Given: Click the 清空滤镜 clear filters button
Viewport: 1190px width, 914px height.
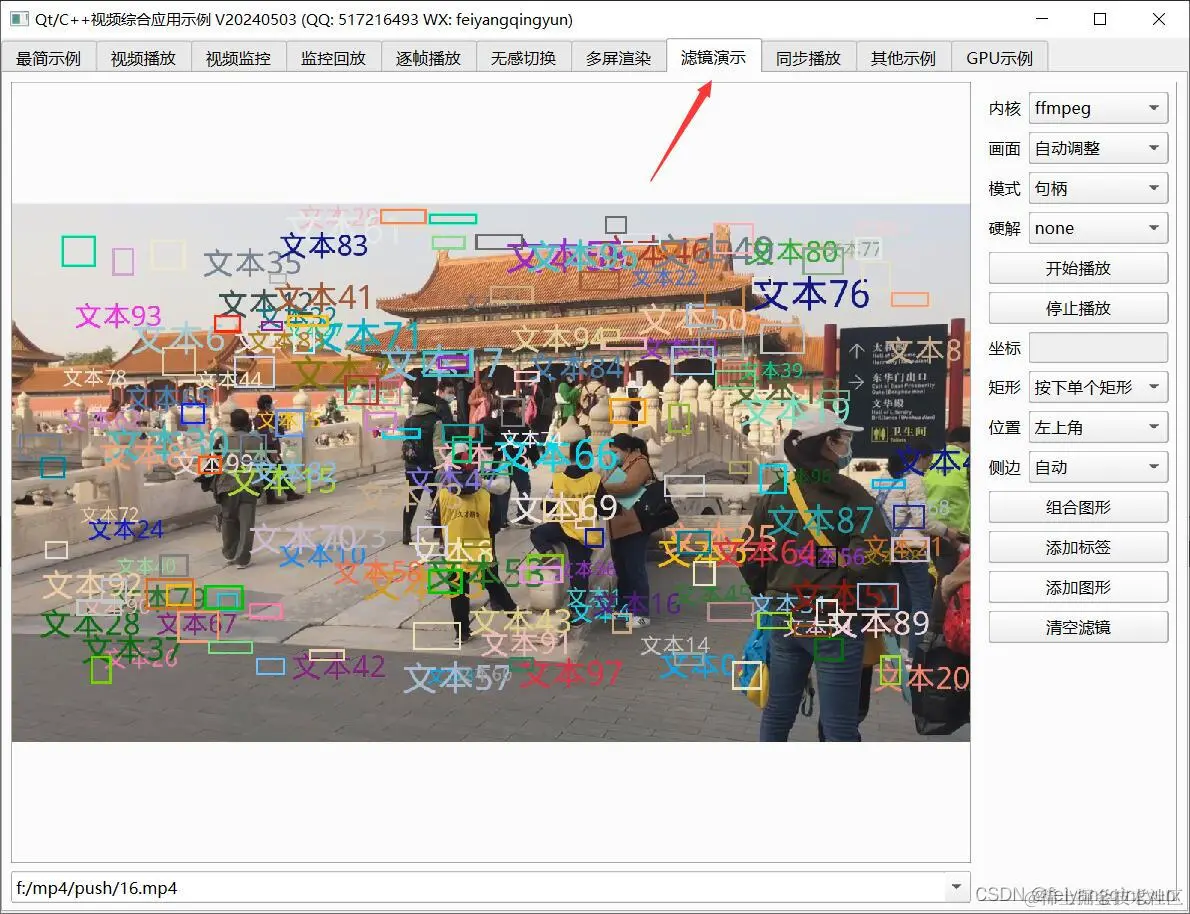Looking at the screenshot, I should coord(1077,627).
